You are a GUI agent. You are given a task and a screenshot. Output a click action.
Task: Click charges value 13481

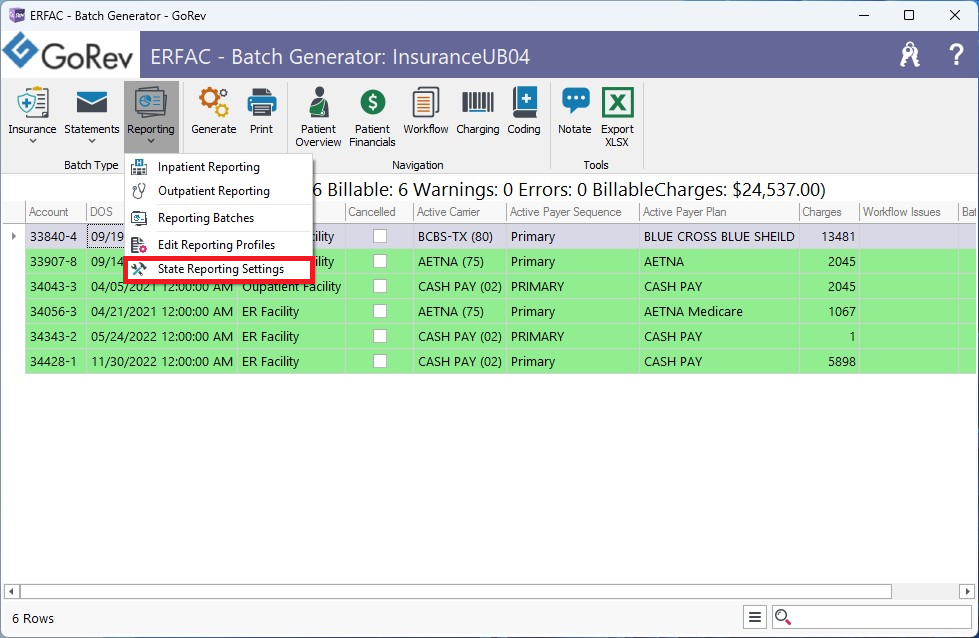pyautogui.click(x=829, y=236)
